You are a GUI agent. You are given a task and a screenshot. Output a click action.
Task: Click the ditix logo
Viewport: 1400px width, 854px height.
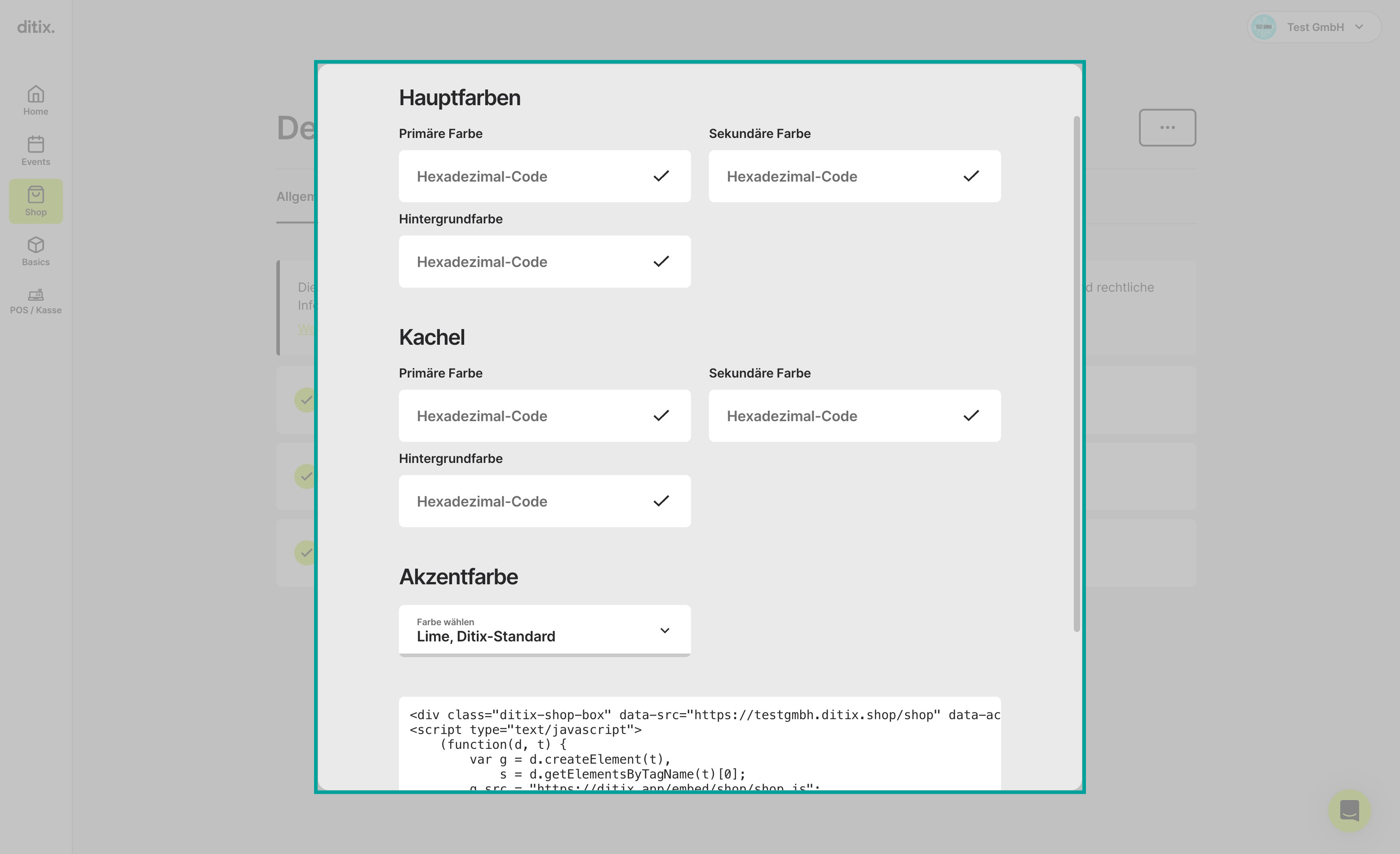click(x=36, y=27)
